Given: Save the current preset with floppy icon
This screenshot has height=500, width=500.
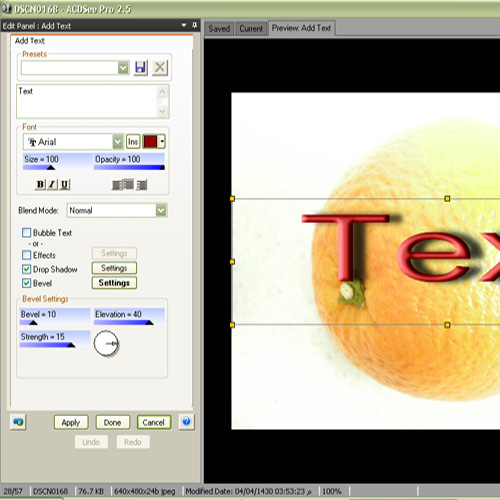Looking at the screenshot, I should [x=141, y=68].
